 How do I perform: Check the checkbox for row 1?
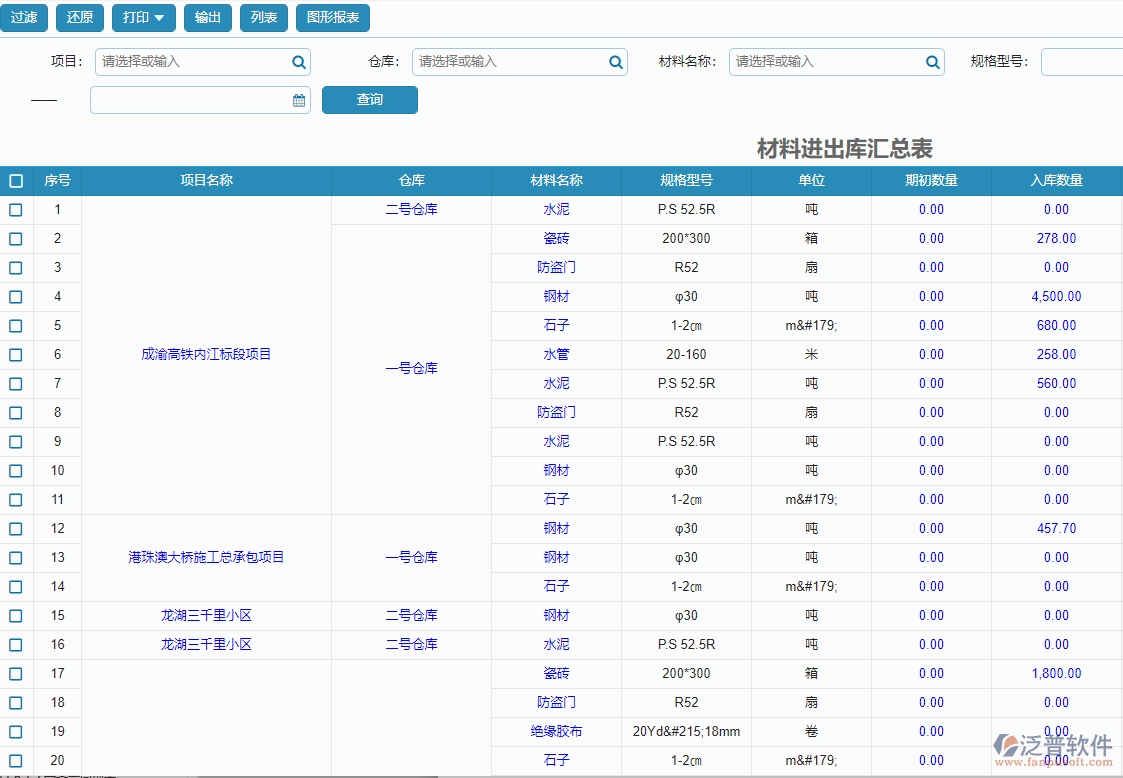point(15,209)
